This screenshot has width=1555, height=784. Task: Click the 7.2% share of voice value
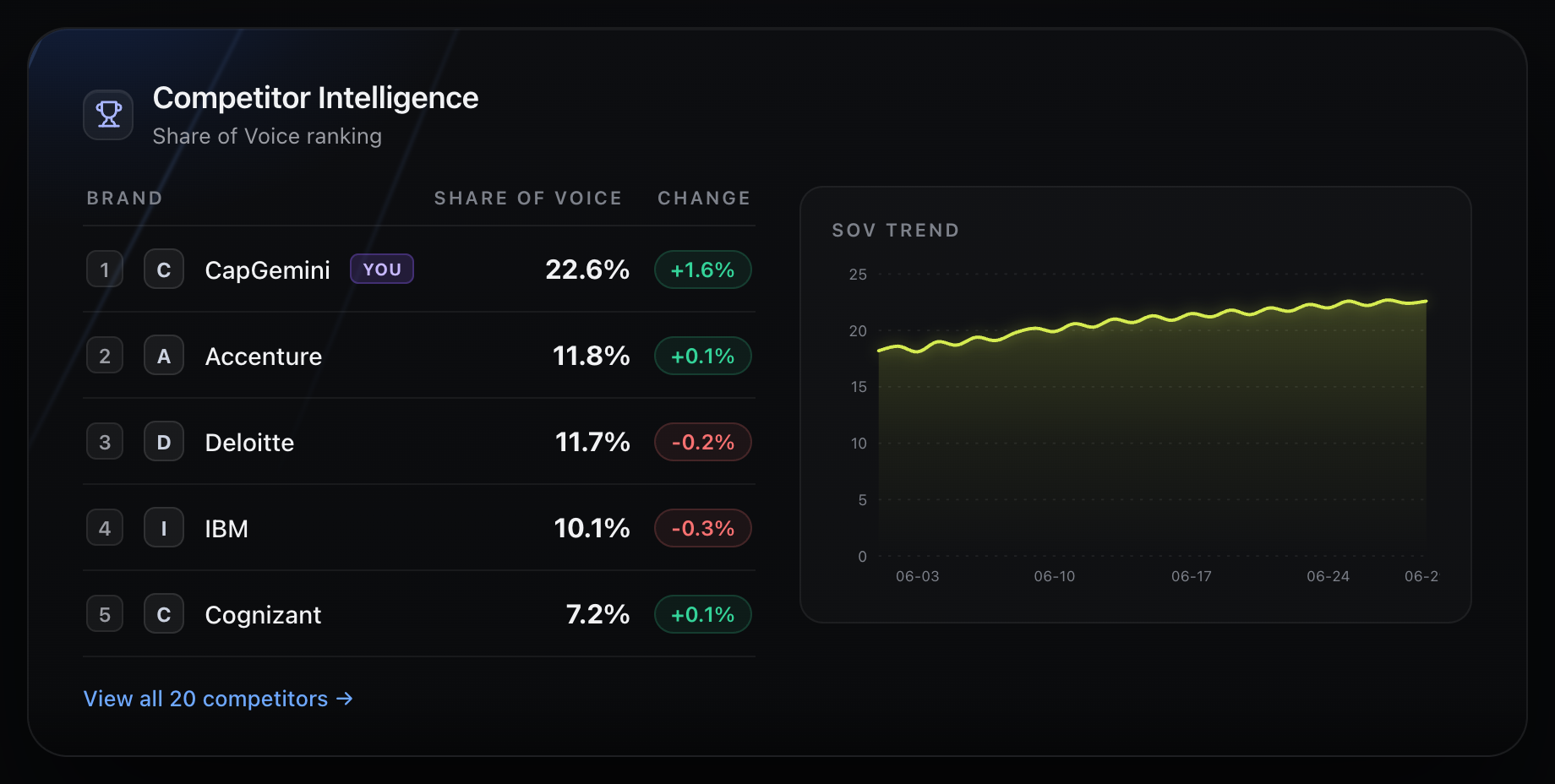[597, 614]
